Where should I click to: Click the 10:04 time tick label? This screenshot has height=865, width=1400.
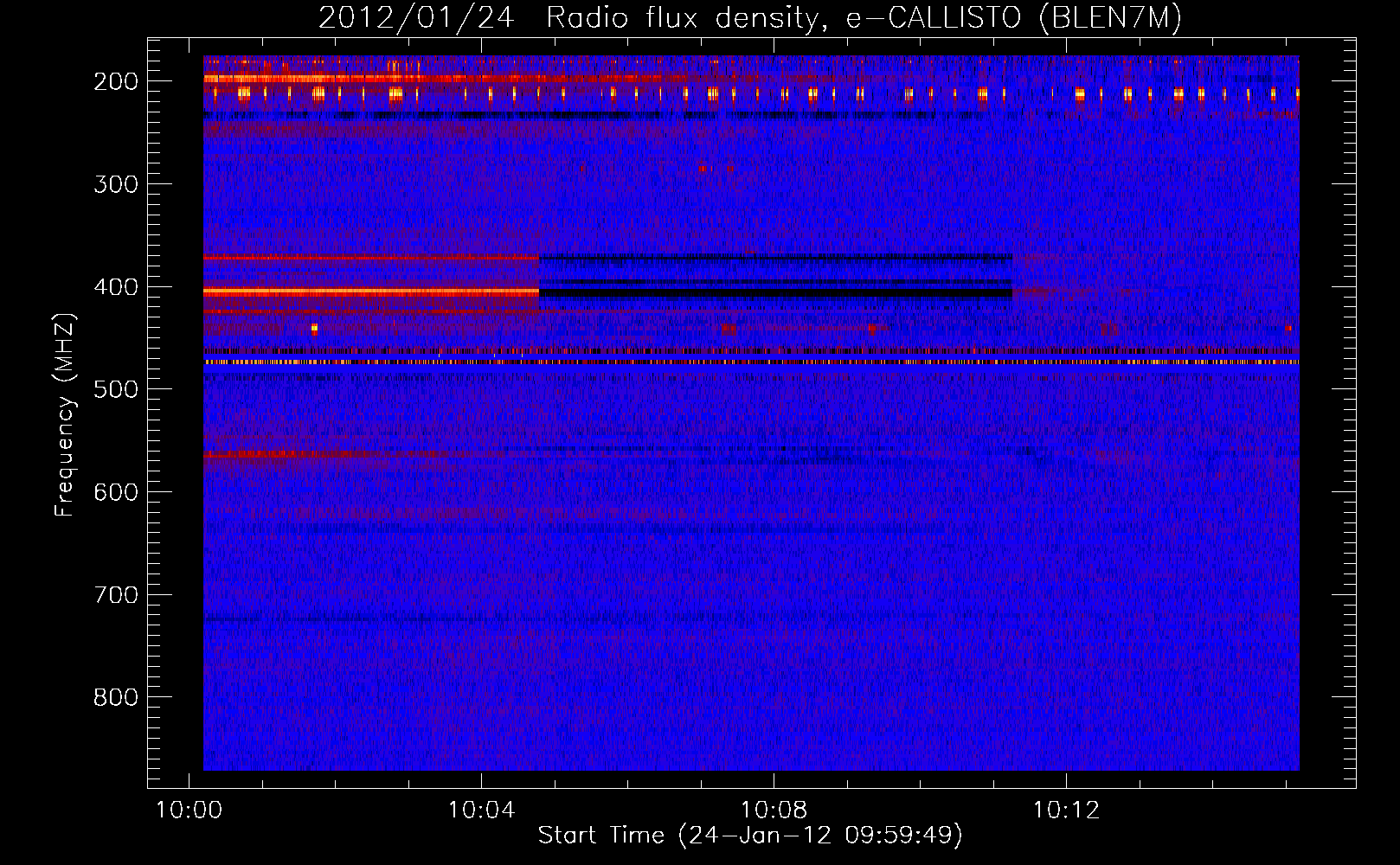point(481,811)
